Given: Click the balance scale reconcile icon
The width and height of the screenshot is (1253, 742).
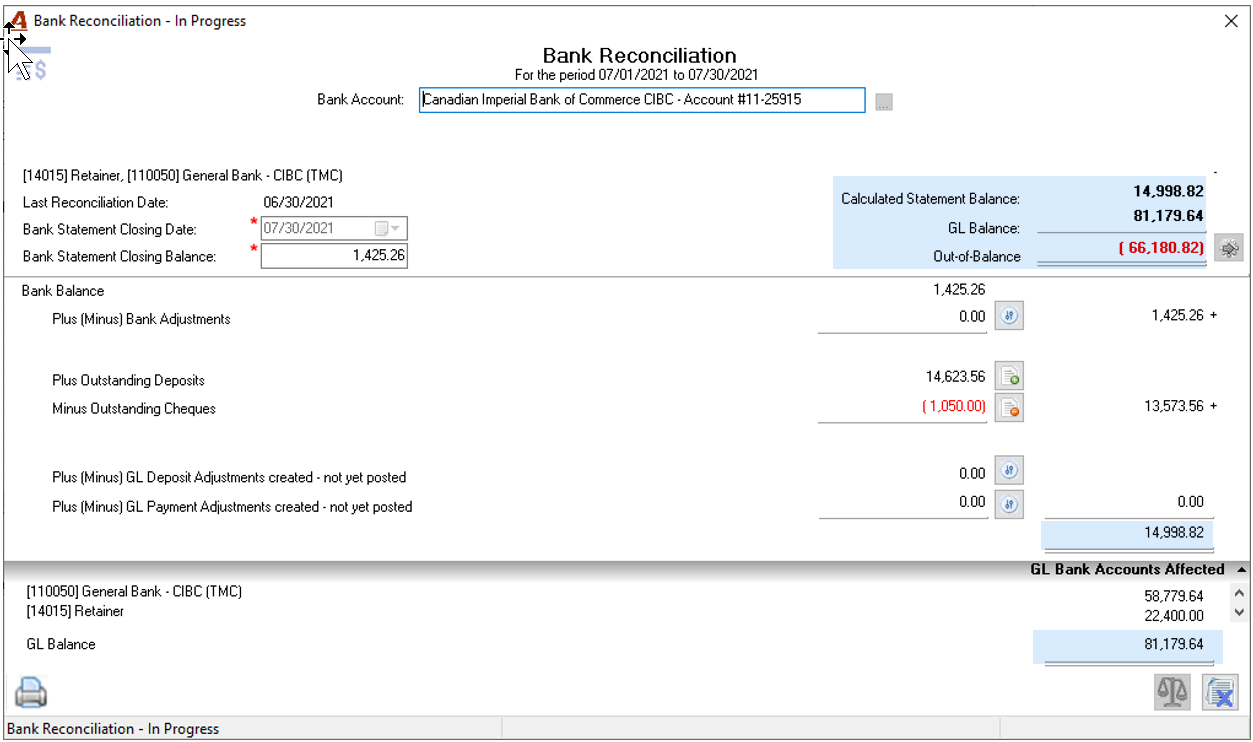Looking at the screenshot, I should click(1173, 692).
